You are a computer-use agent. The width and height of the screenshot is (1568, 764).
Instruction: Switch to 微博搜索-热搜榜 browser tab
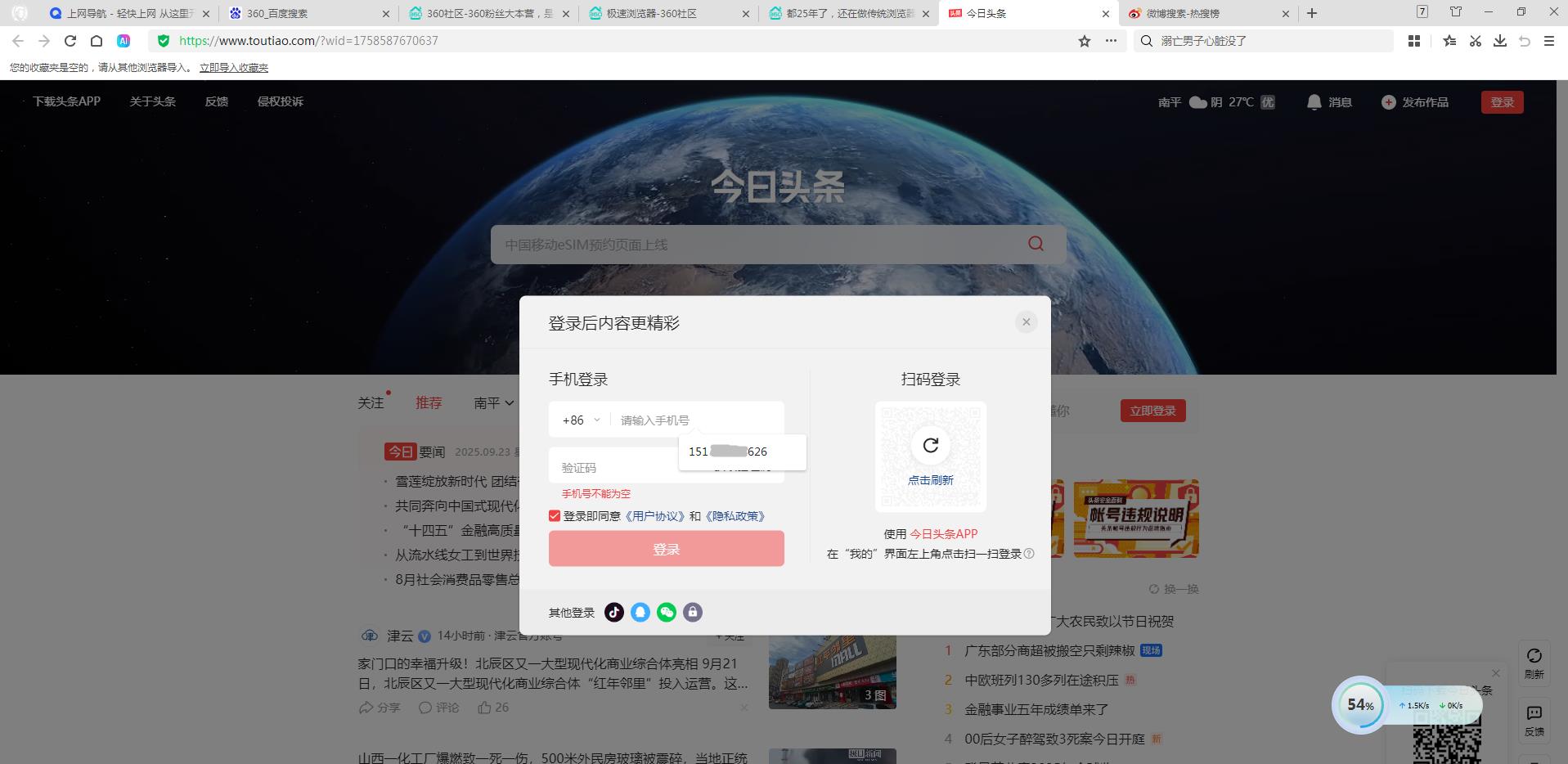[1184, 13]
